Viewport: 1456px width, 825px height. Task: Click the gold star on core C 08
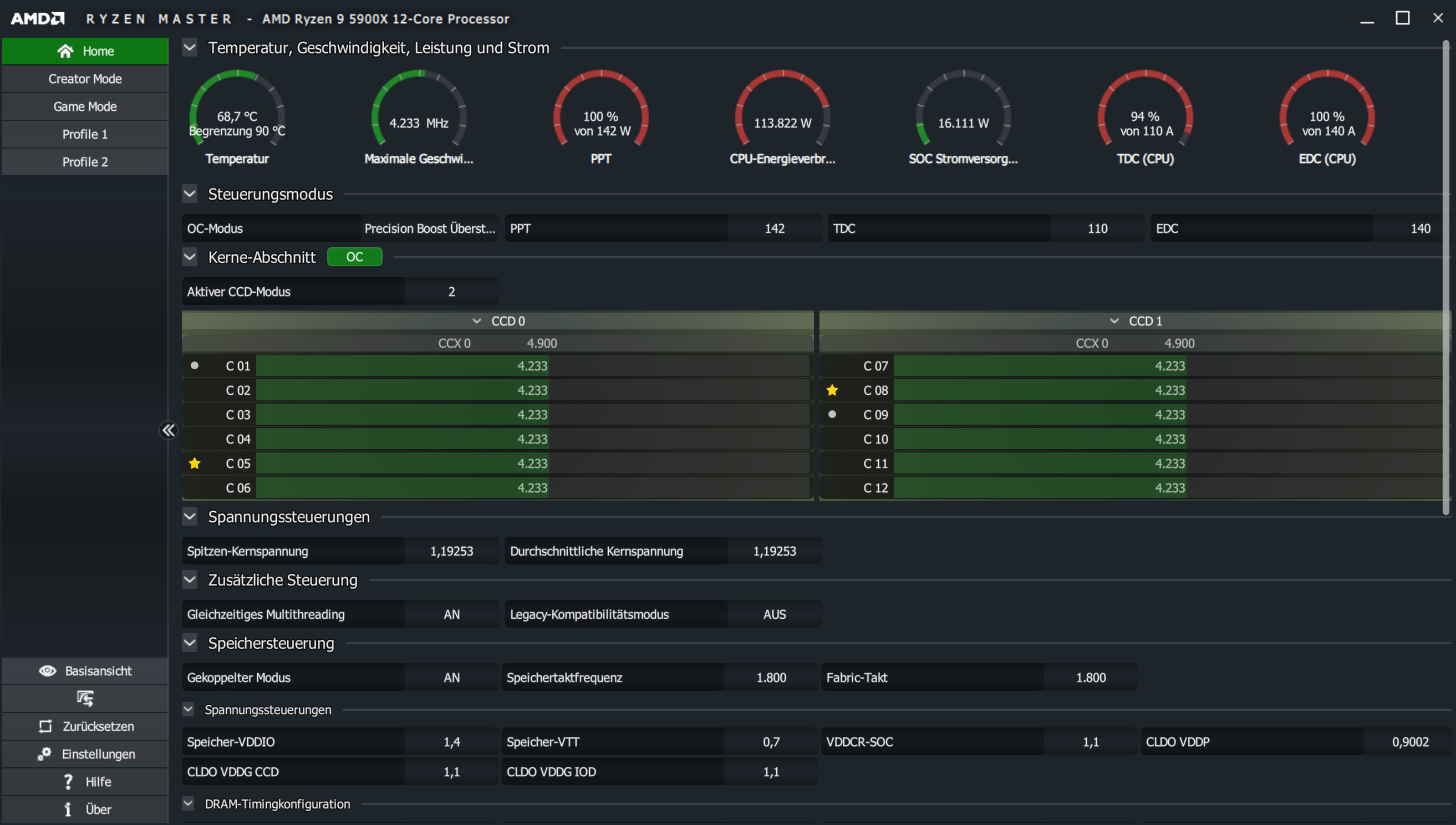point(832,390)
